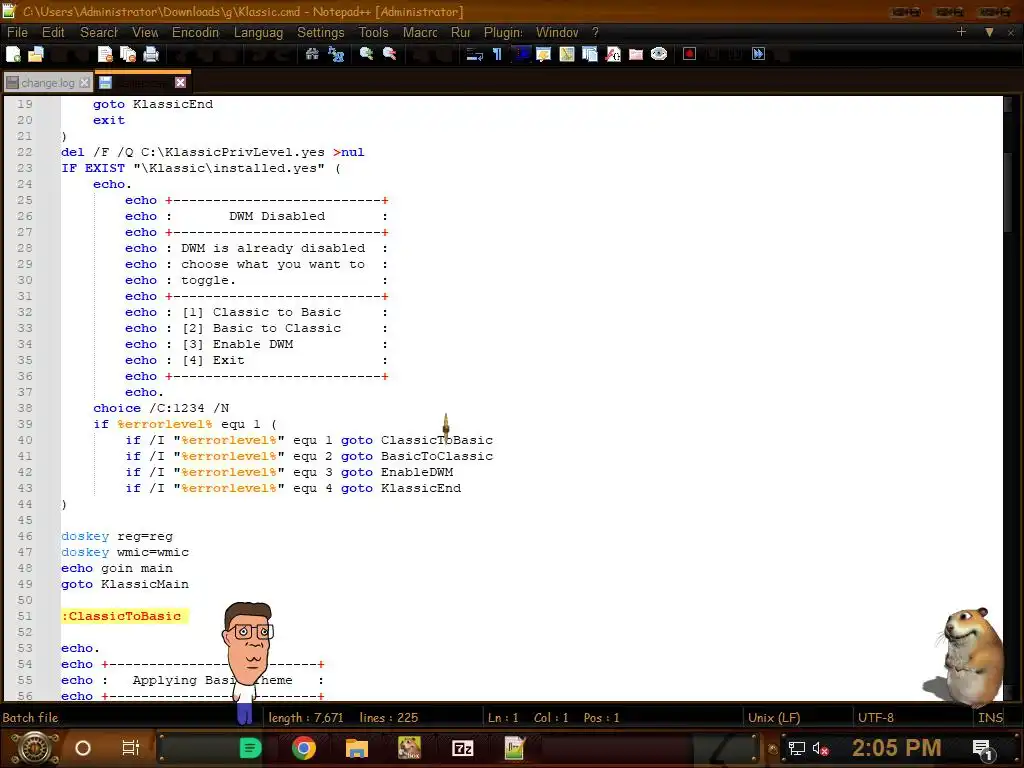1024x768 pixels.
Task: Click line number 38 in the margin
Action: point(25,408)
